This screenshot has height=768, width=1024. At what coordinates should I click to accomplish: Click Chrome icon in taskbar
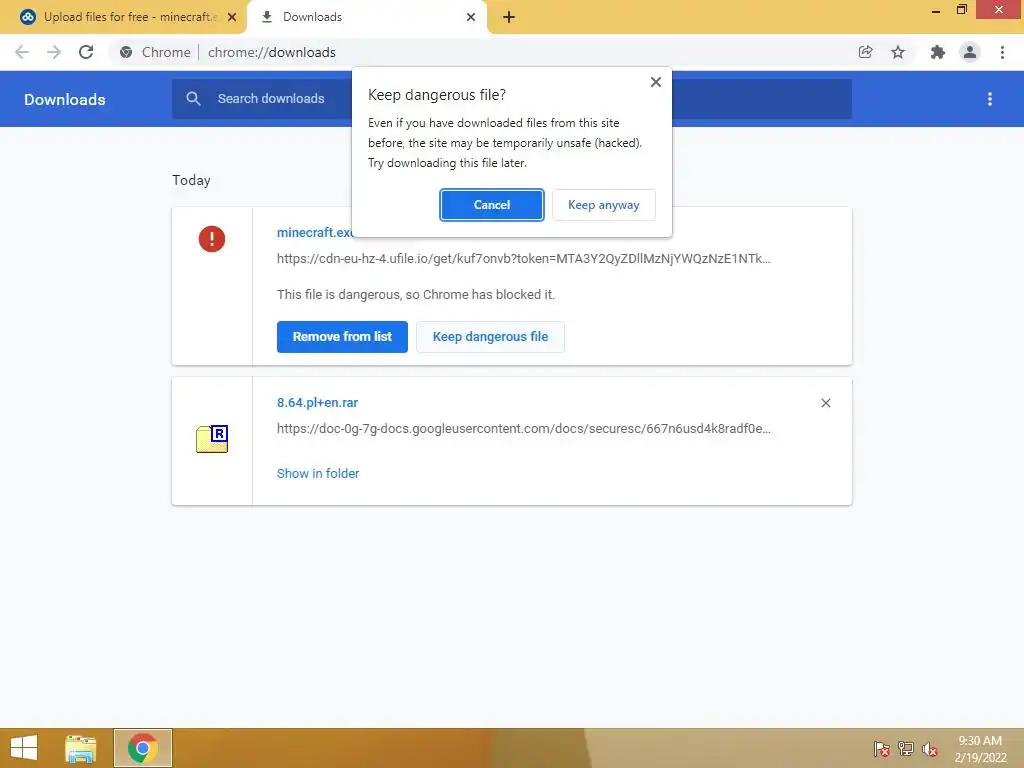tap(143, 748)
